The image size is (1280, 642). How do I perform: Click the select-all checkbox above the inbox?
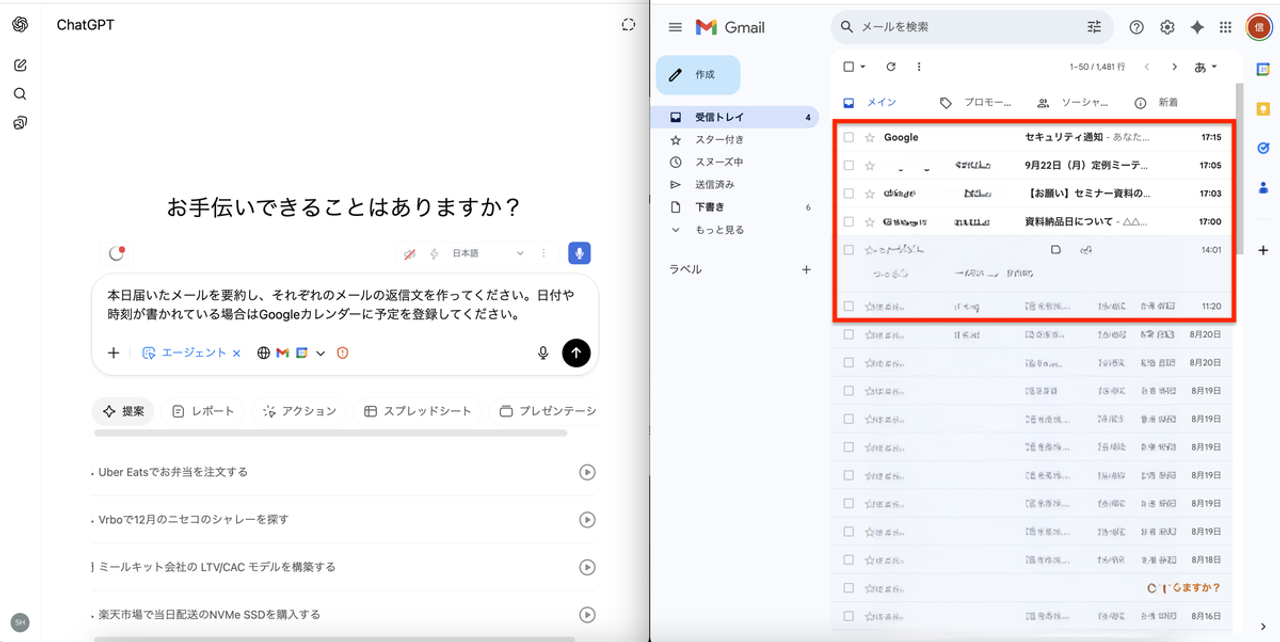(846, 66)
